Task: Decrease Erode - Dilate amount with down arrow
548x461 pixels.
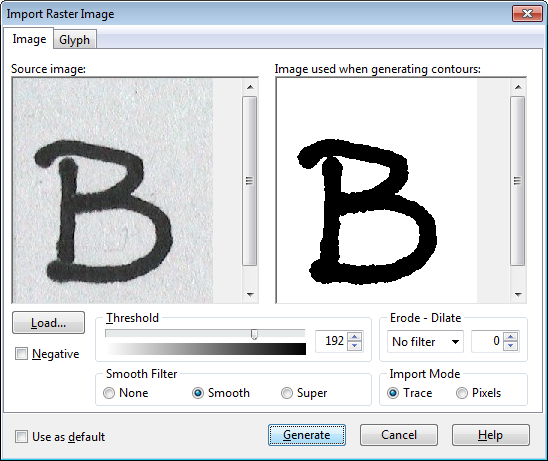Action: click(x=511, y=346)
